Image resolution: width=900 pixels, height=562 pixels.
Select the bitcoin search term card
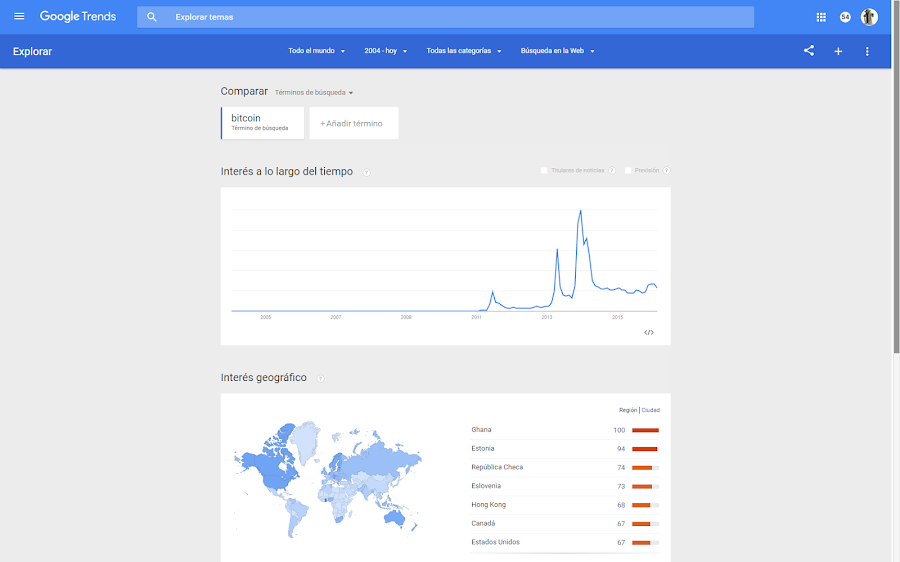click(x=262, y=123)
